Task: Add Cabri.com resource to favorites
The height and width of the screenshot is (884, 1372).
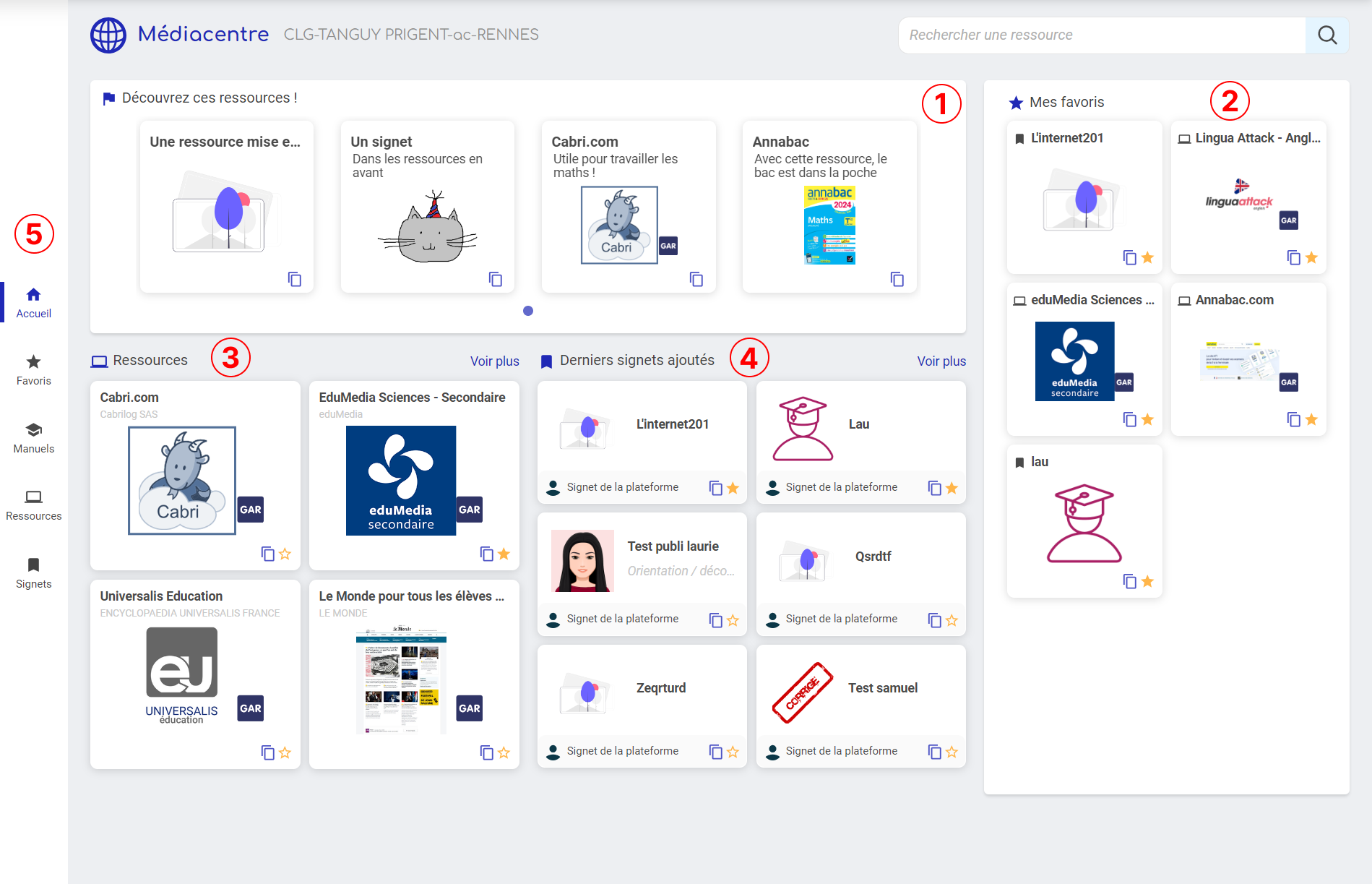Action: pyautogui.click(x=285, y=554)
